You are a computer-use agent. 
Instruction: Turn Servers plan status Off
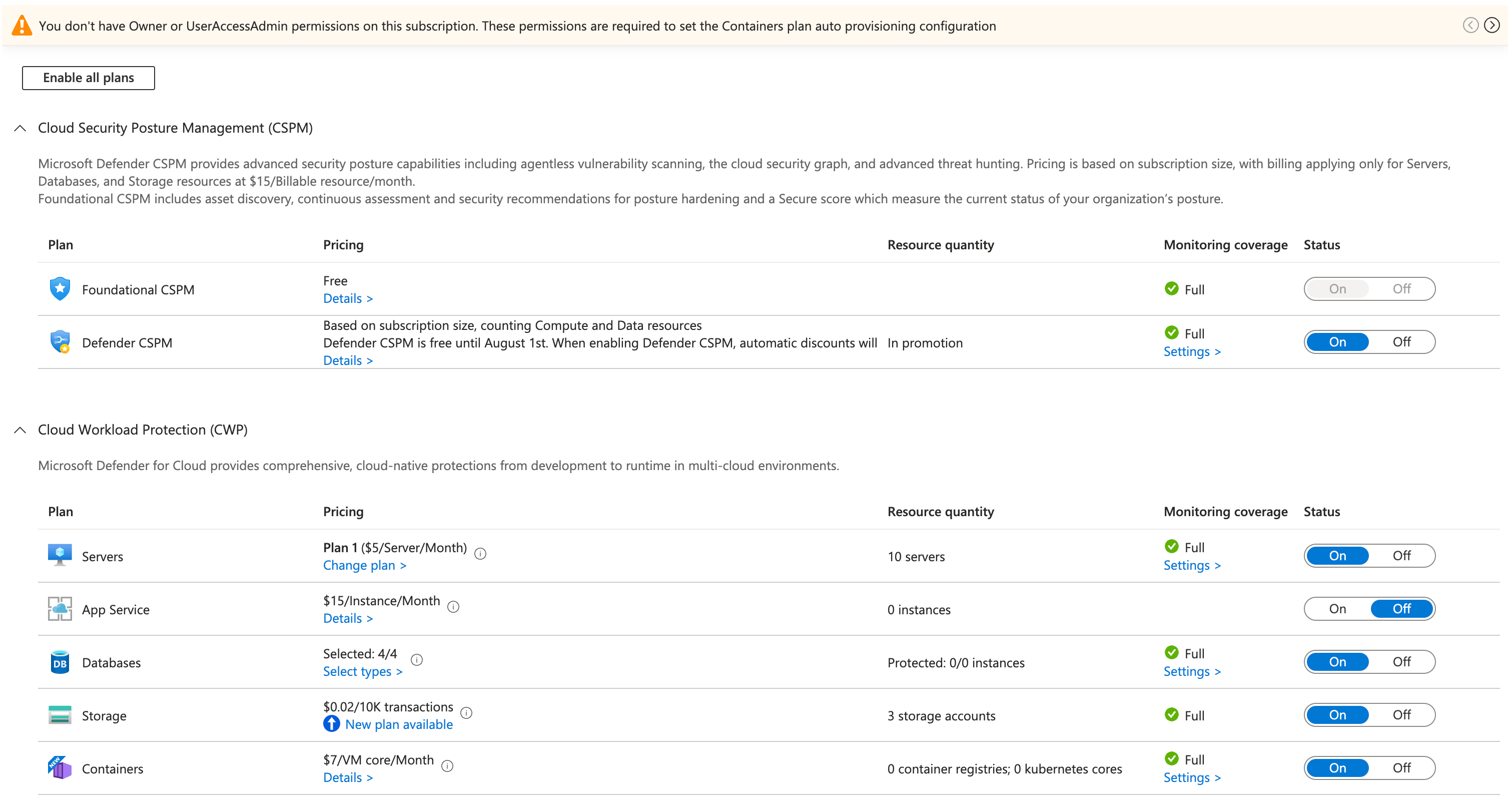click(x=1401, y=556)
